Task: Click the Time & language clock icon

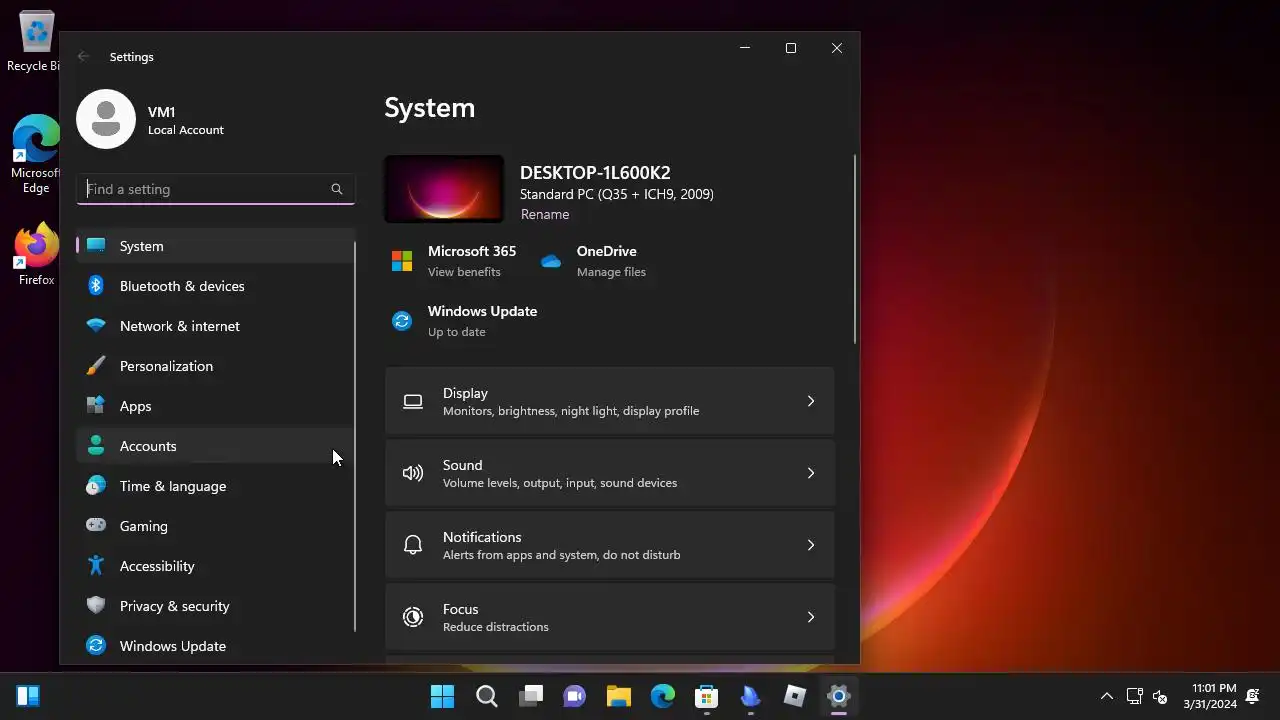Action: pyautogui.click(x=96, y=485)
